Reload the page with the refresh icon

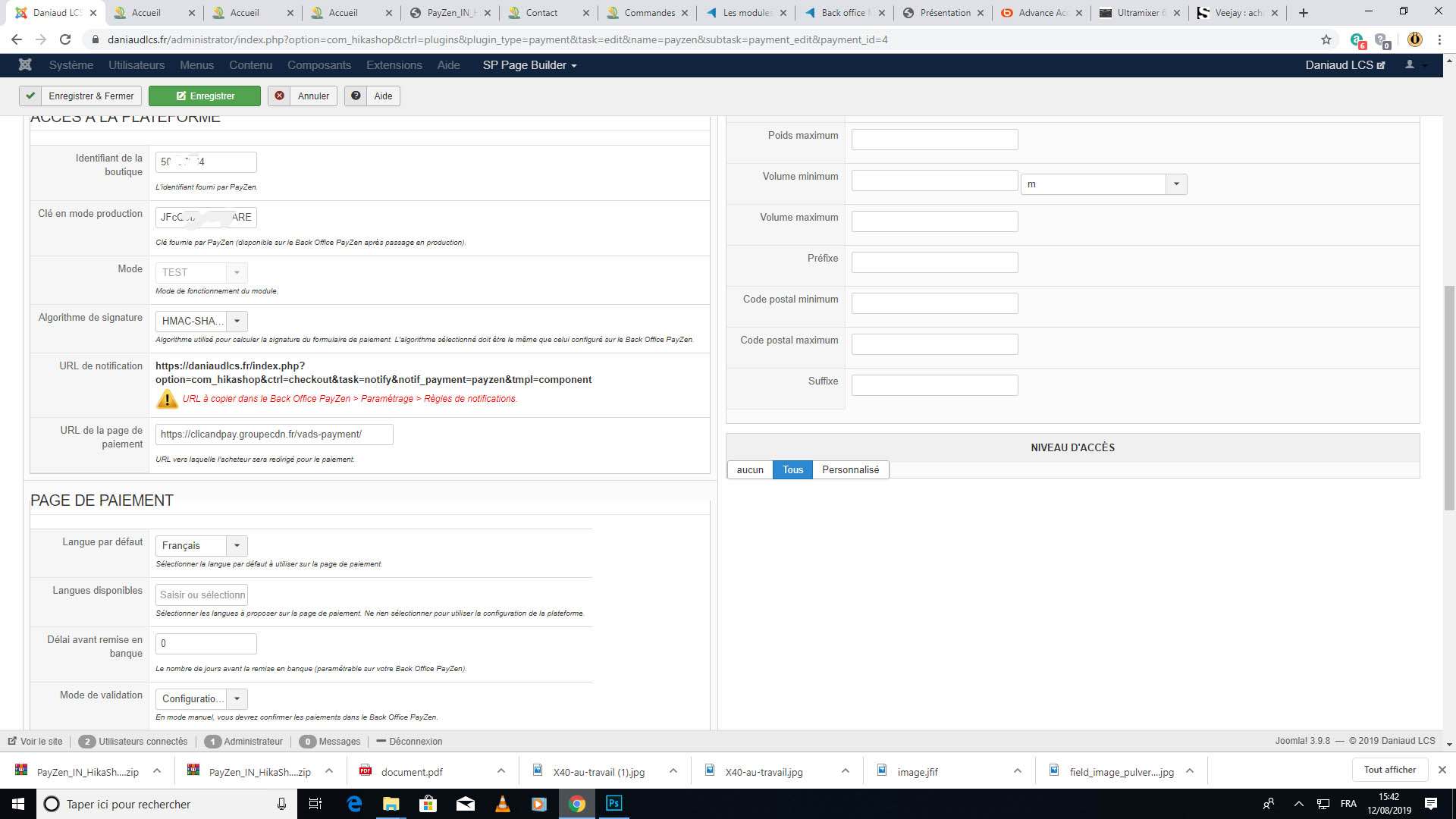[65, 39]
